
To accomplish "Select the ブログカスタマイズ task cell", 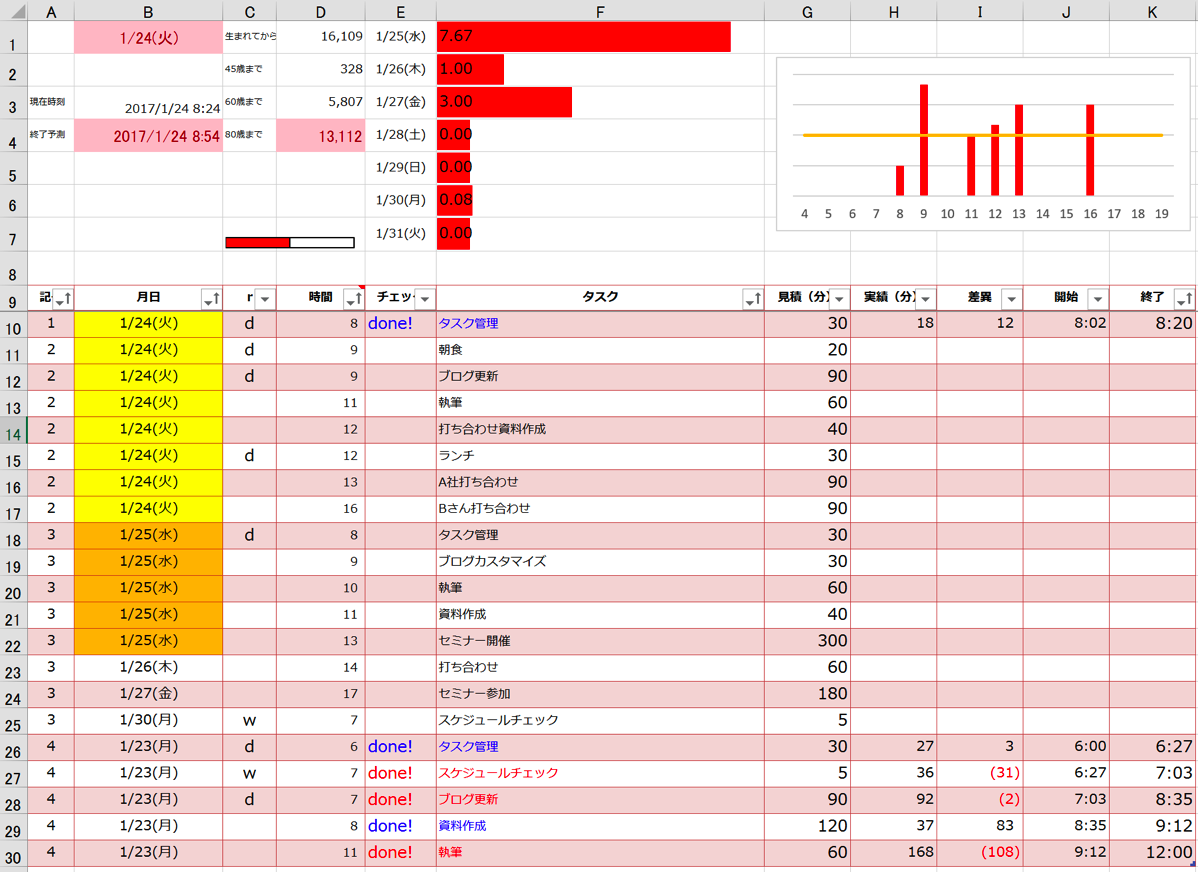I will 601,562.
